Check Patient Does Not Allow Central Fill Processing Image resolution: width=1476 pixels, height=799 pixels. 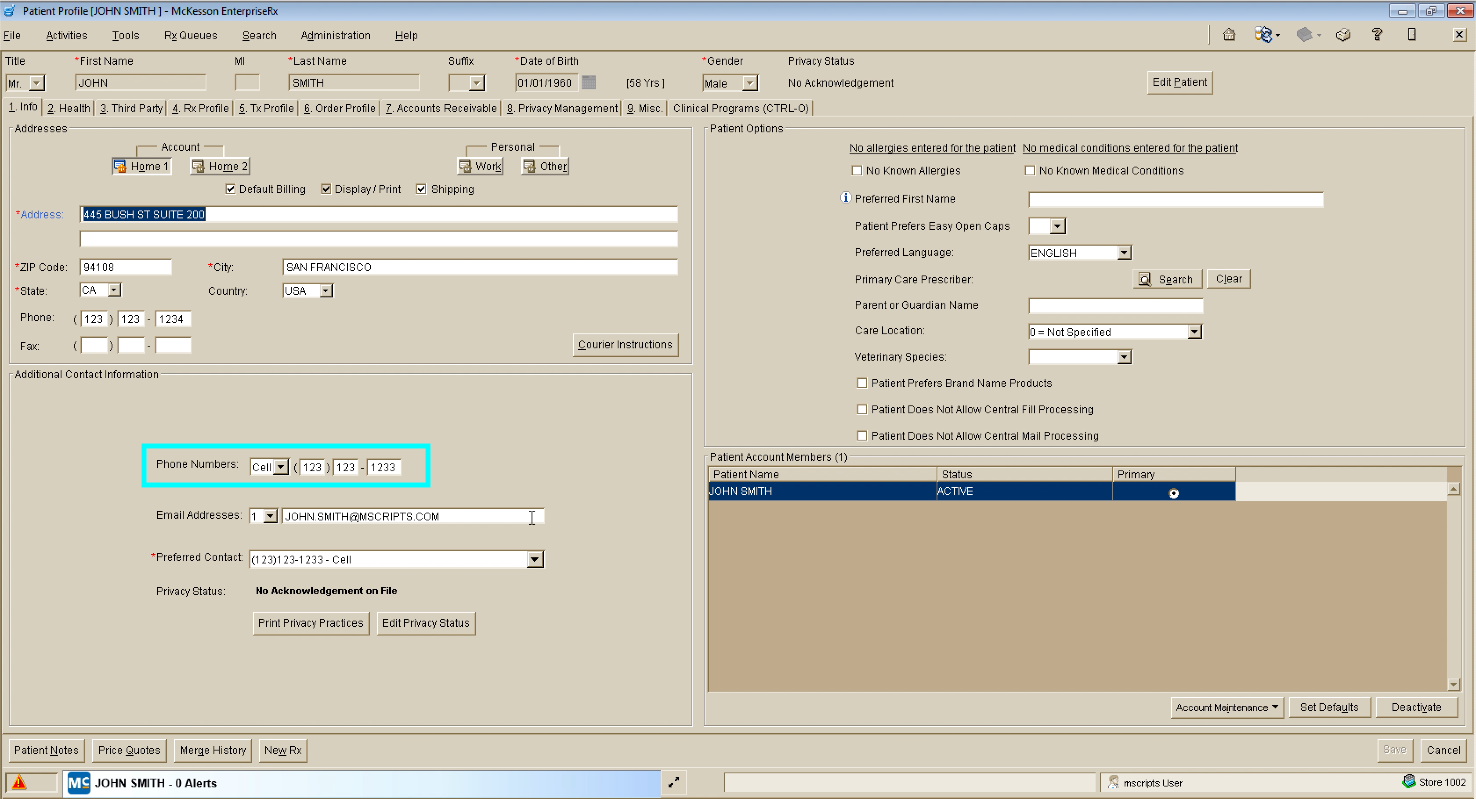click(862, 409)
